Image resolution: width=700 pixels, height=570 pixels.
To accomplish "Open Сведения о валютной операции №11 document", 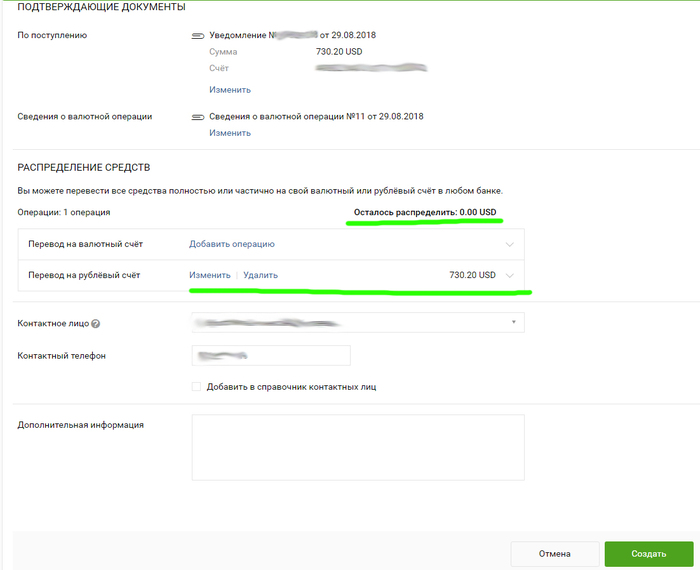I will [316, 116].
